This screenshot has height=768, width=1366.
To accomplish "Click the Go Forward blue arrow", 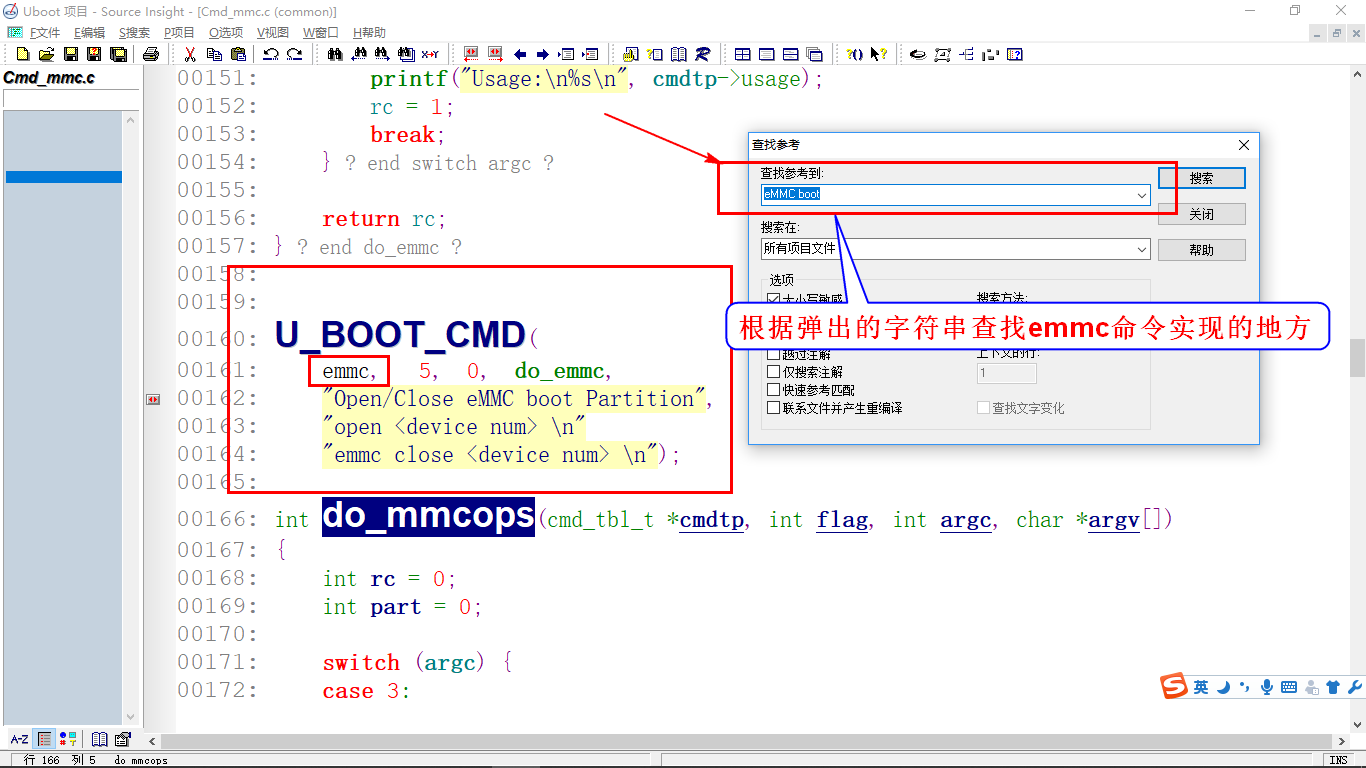I will 543,54.
